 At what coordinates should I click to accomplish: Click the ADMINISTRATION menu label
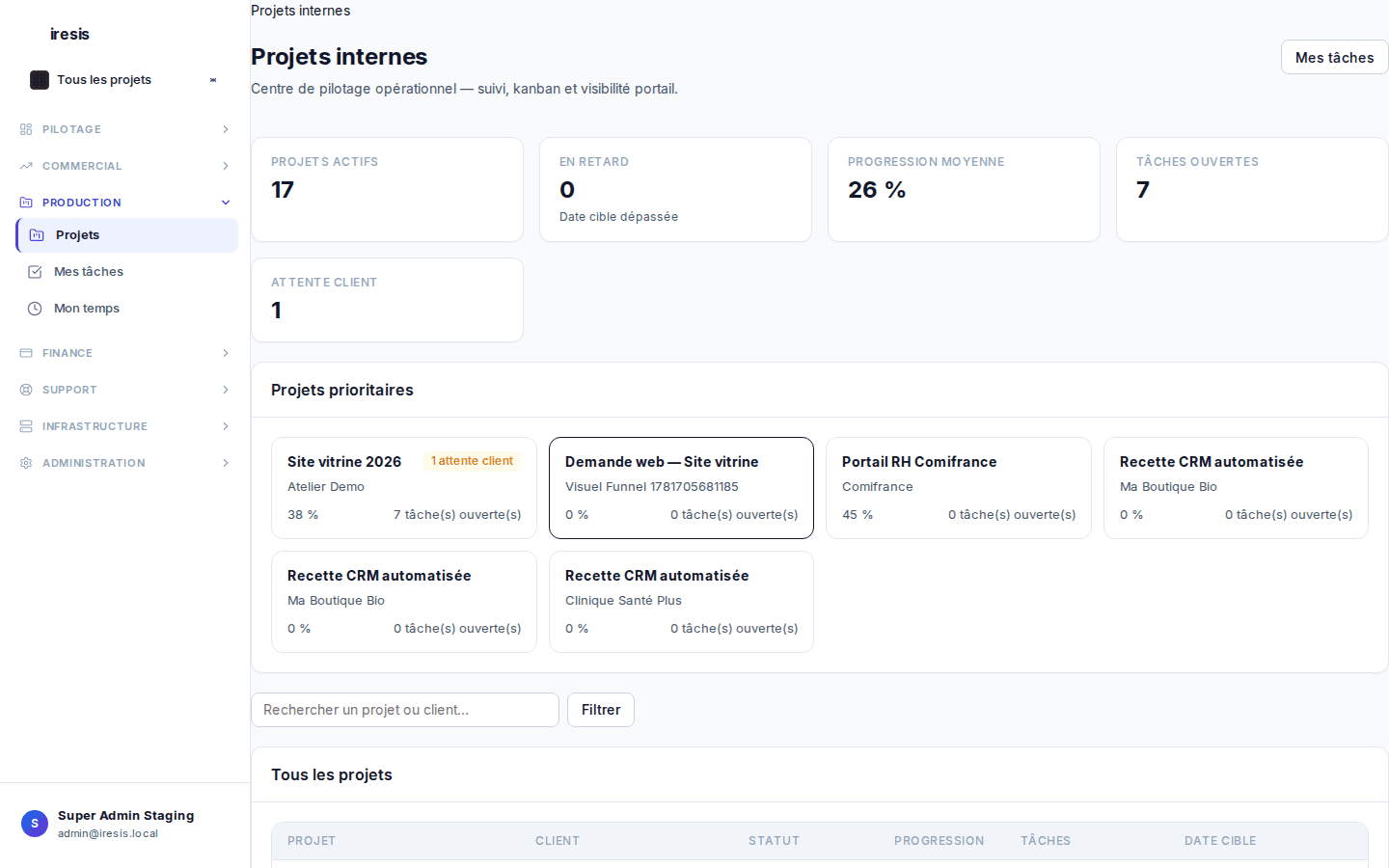tap(94, 463)
